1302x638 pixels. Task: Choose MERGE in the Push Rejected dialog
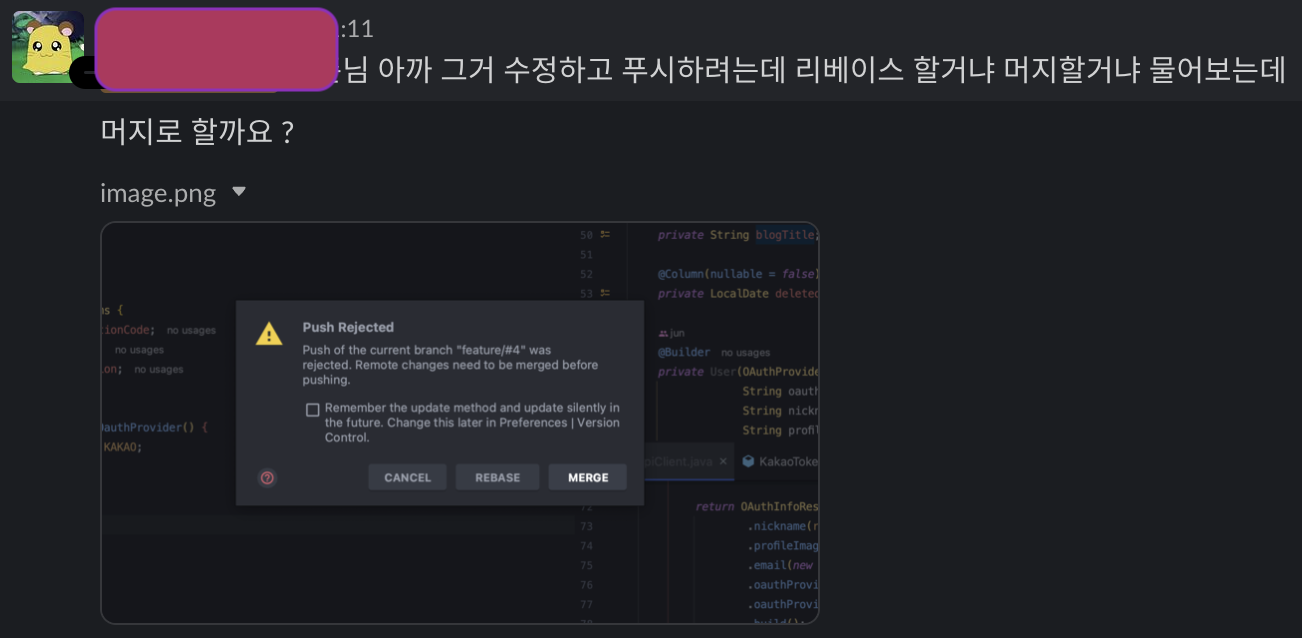point(588,478)
